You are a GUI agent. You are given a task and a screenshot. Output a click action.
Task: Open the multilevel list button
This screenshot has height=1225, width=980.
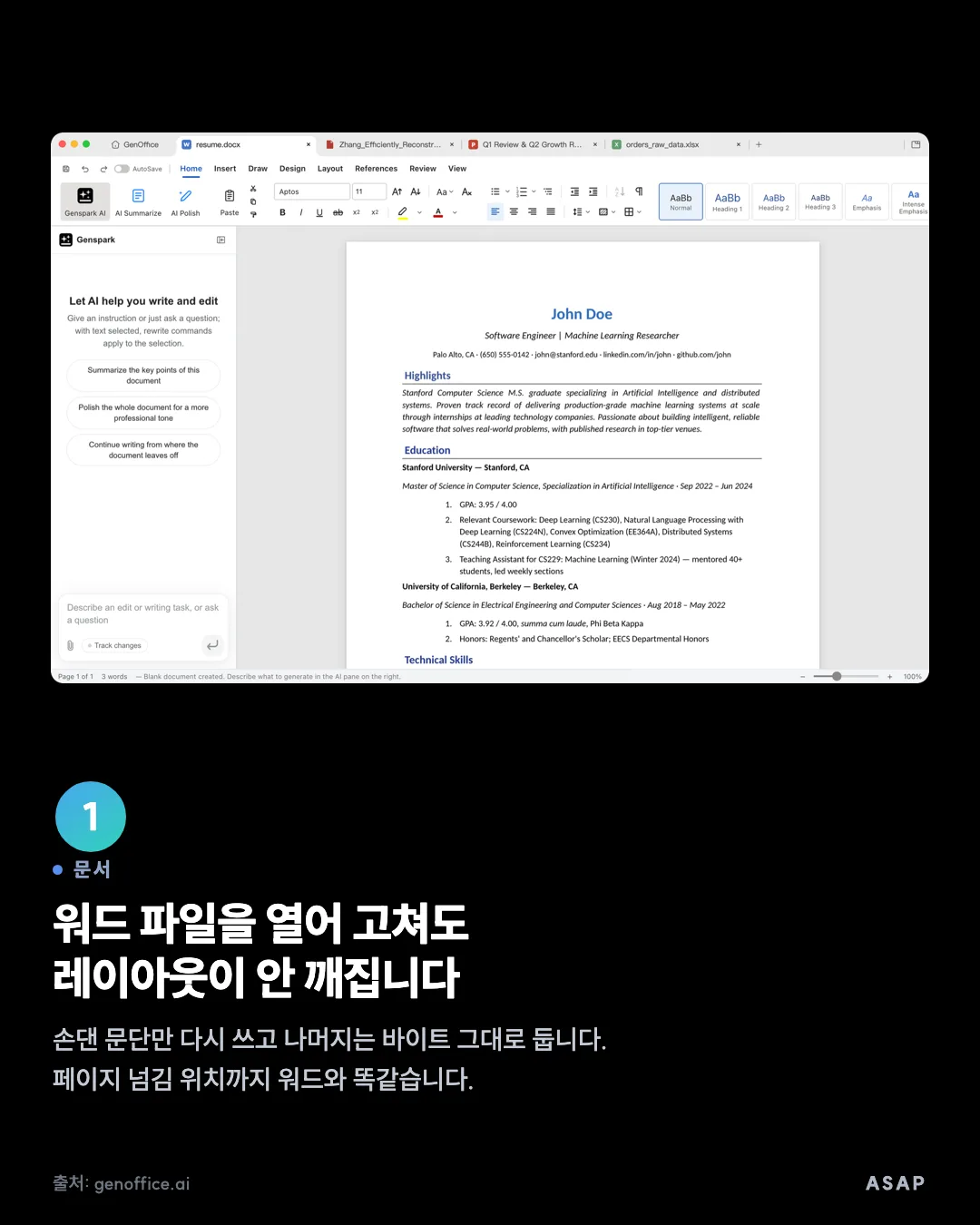pos(548,191)
